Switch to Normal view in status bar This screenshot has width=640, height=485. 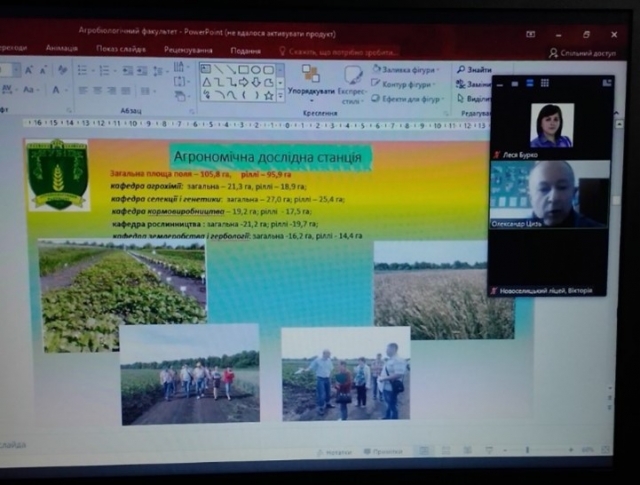[424, 450]
